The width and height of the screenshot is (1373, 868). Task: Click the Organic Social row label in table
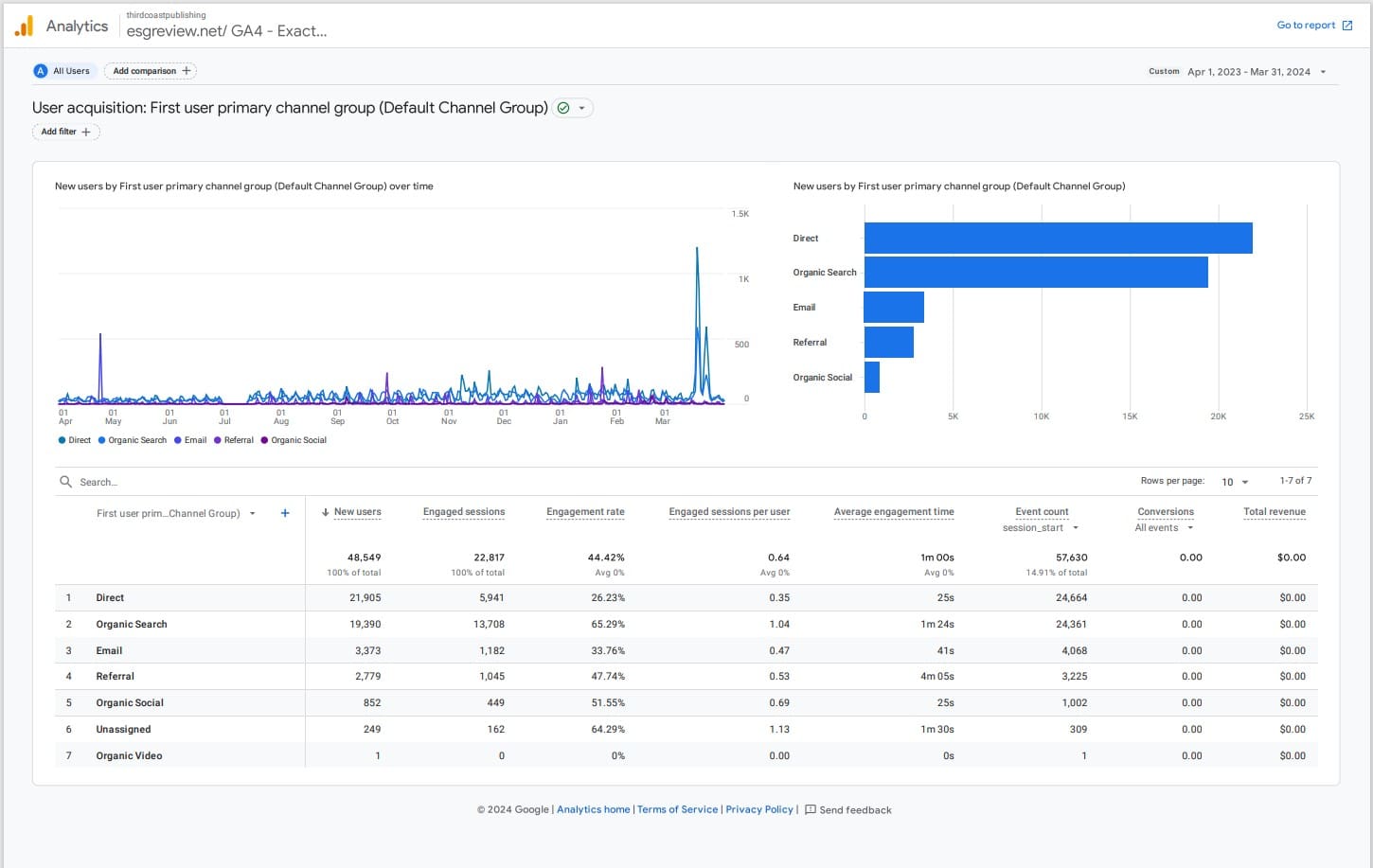[130, 703]
